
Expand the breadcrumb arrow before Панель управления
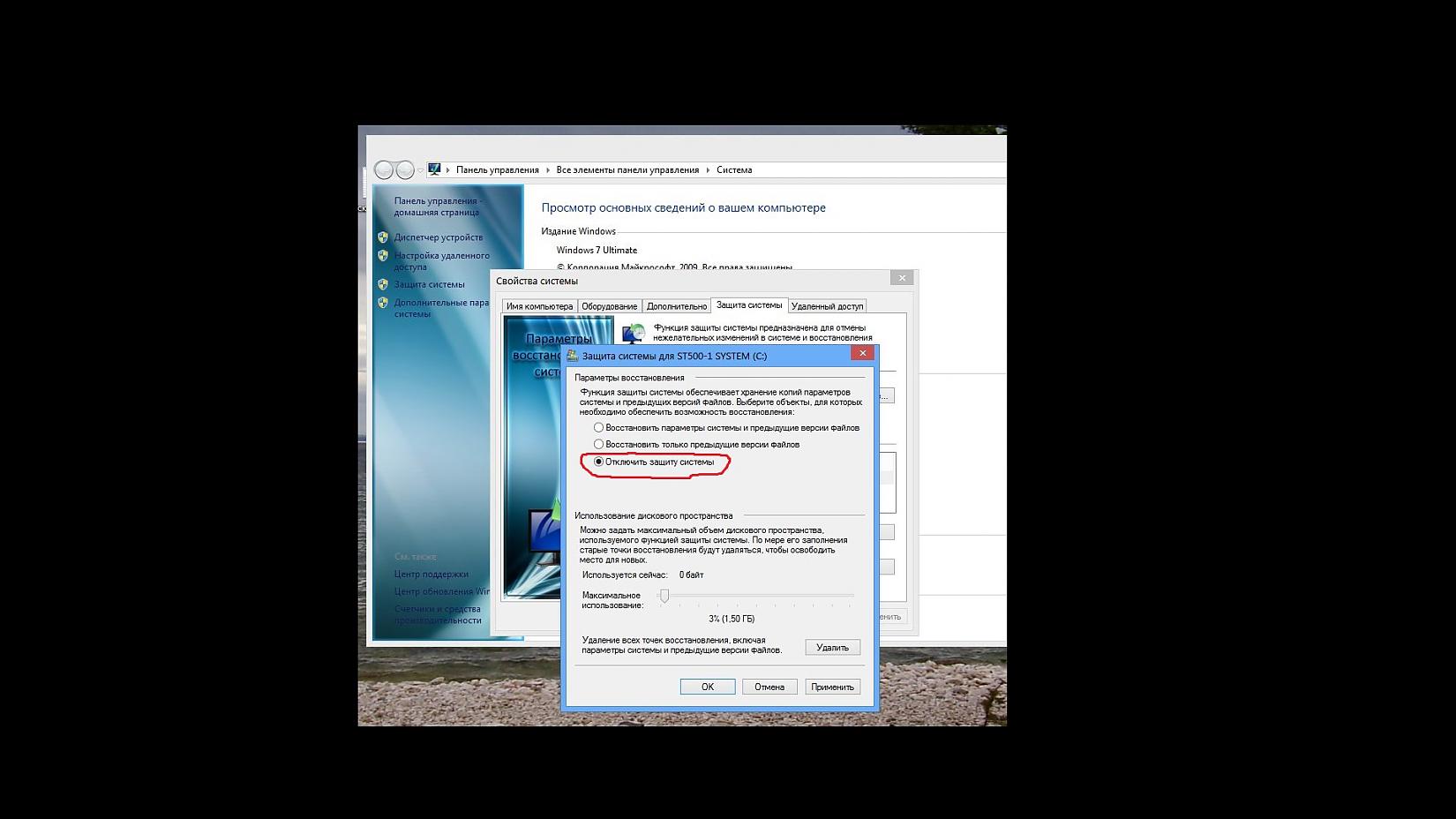coord(447,169)
